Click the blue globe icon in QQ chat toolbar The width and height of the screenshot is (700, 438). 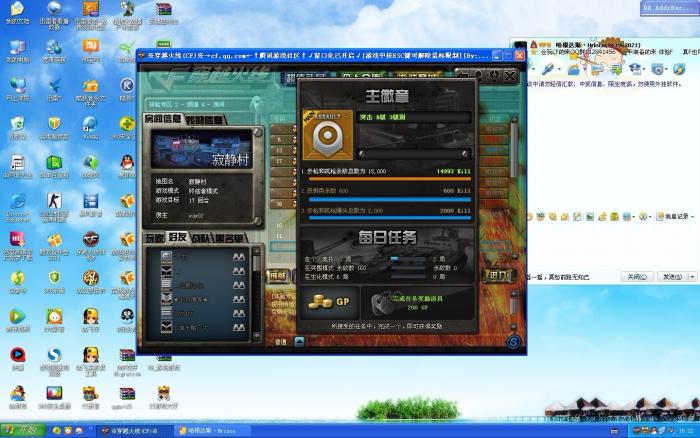pyautogui.click(x=679, y=69)
